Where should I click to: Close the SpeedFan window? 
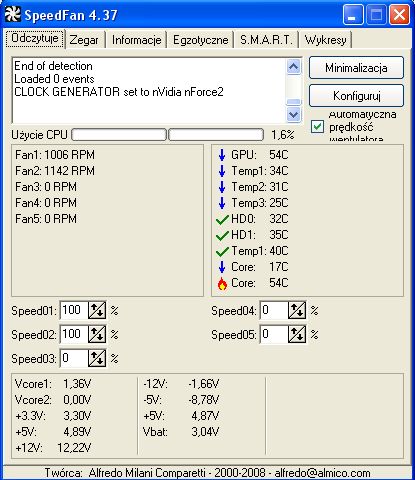399,15
